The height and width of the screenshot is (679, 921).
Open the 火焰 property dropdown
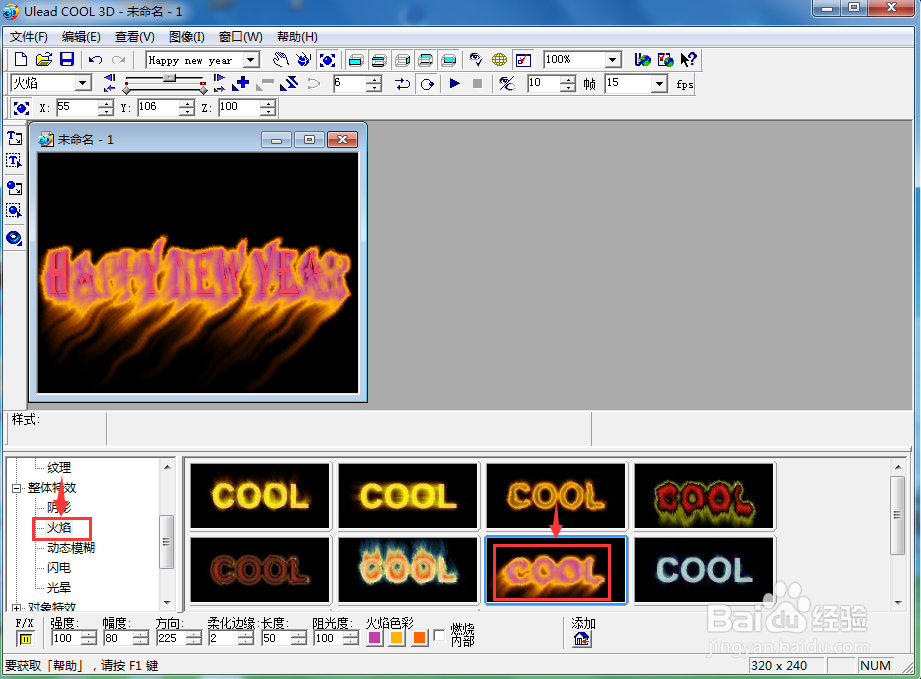tap(83, 83)
